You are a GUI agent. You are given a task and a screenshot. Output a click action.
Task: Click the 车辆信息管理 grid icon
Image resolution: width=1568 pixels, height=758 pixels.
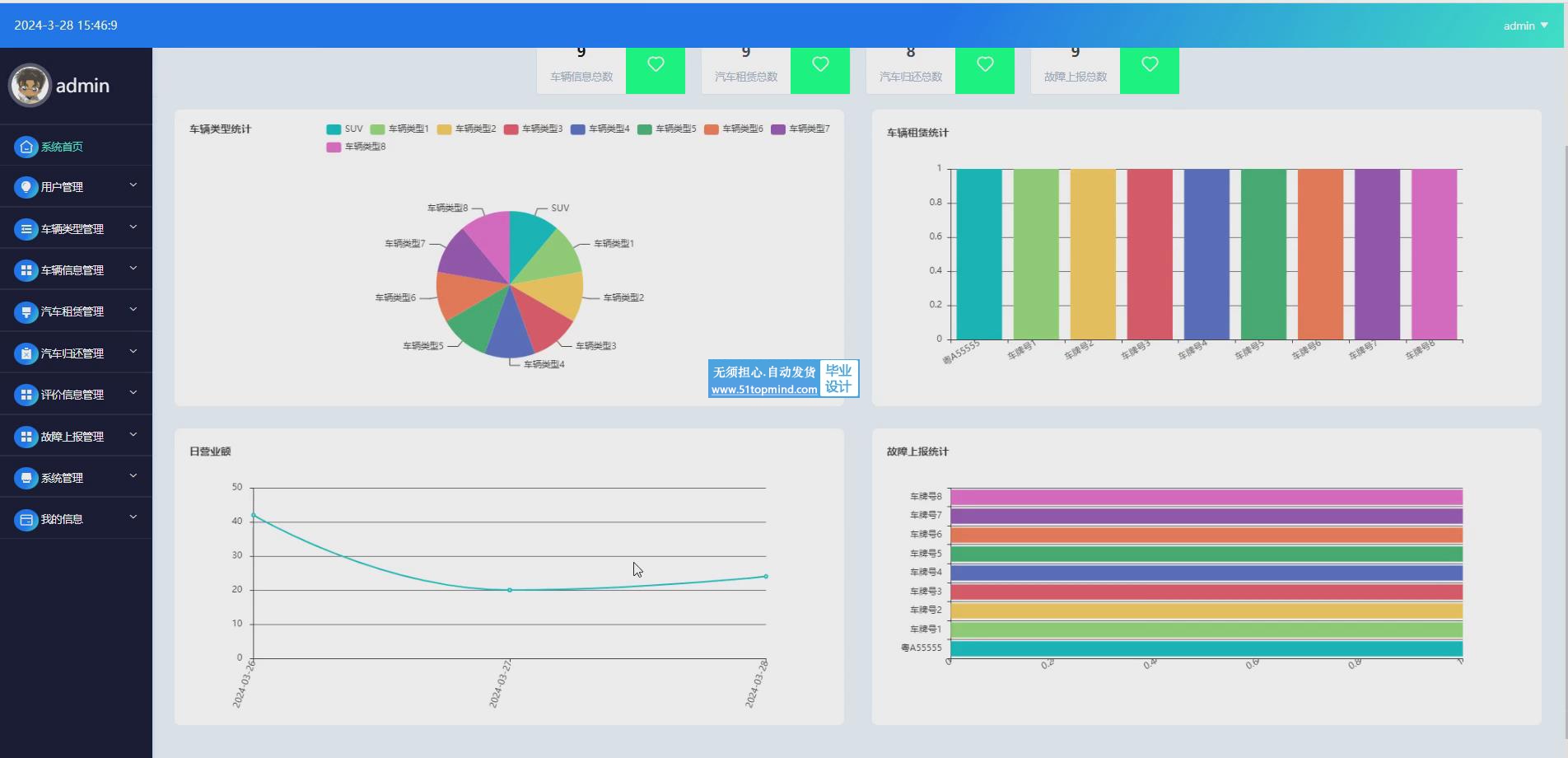26,270
